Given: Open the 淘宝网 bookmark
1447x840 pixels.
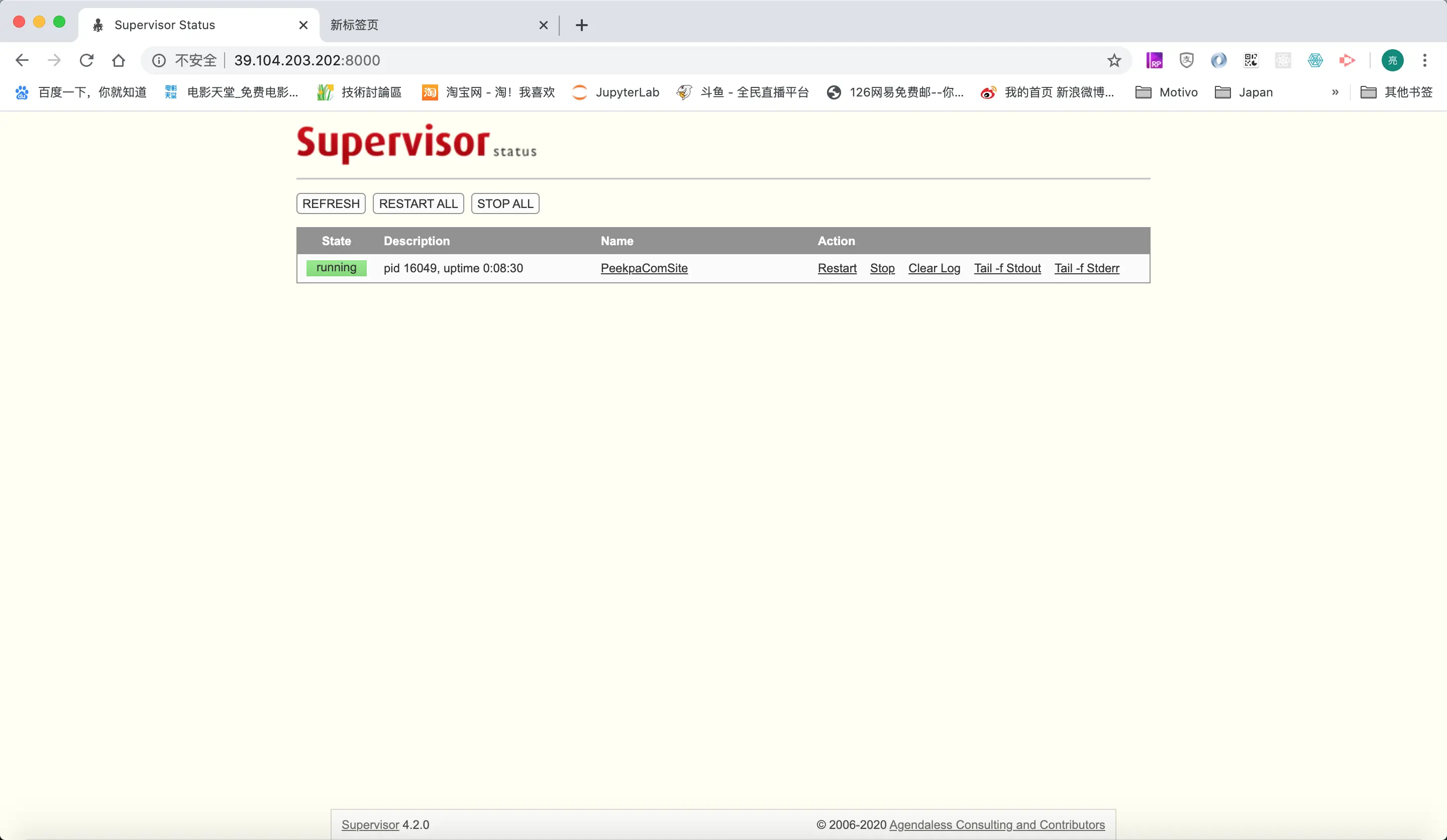Looking at the screenshot, I should [x=488, y=92].
